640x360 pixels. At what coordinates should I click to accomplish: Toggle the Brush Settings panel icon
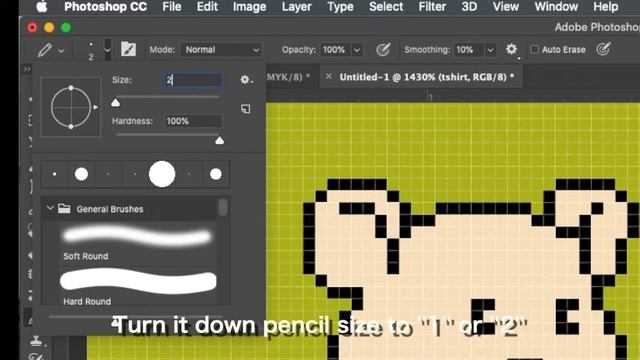click(x=129, y=49)
